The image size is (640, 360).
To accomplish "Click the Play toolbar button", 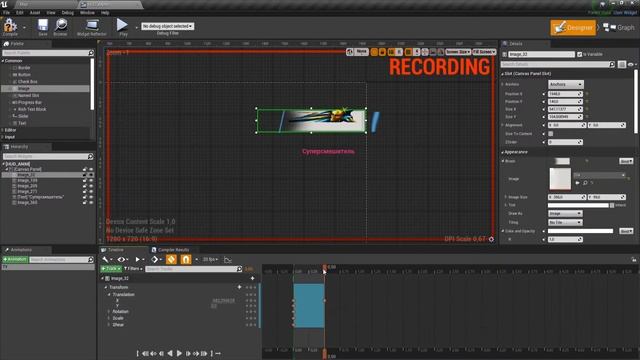I will pos(122,27).
